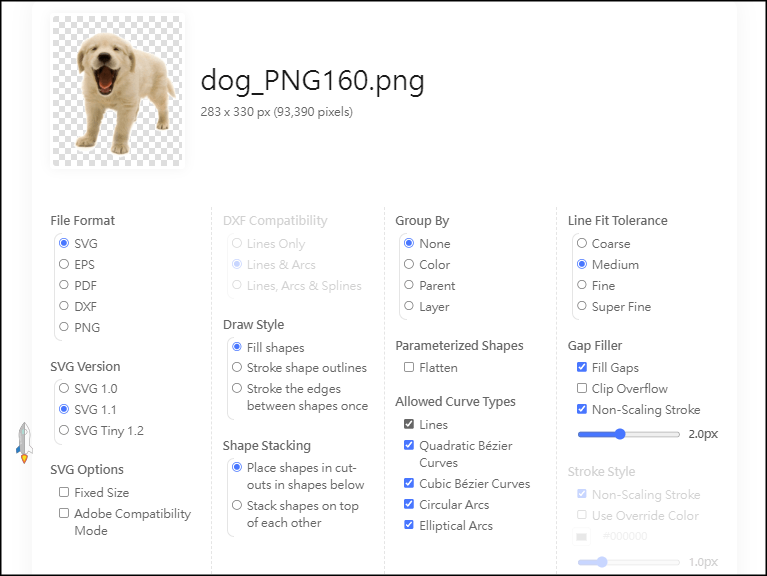767x576 pixels.
Task: Choose DXF file format
Action: tap(64, 307)
